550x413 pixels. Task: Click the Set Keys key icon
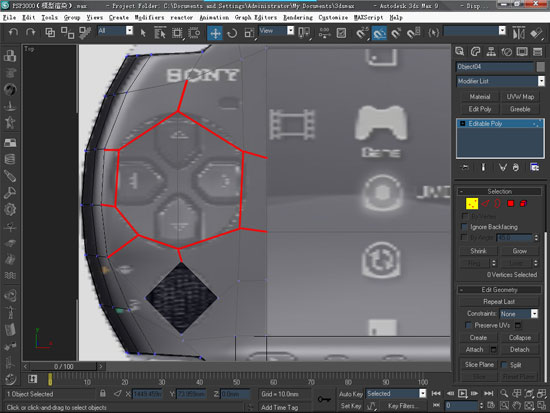tap(324, 399)
